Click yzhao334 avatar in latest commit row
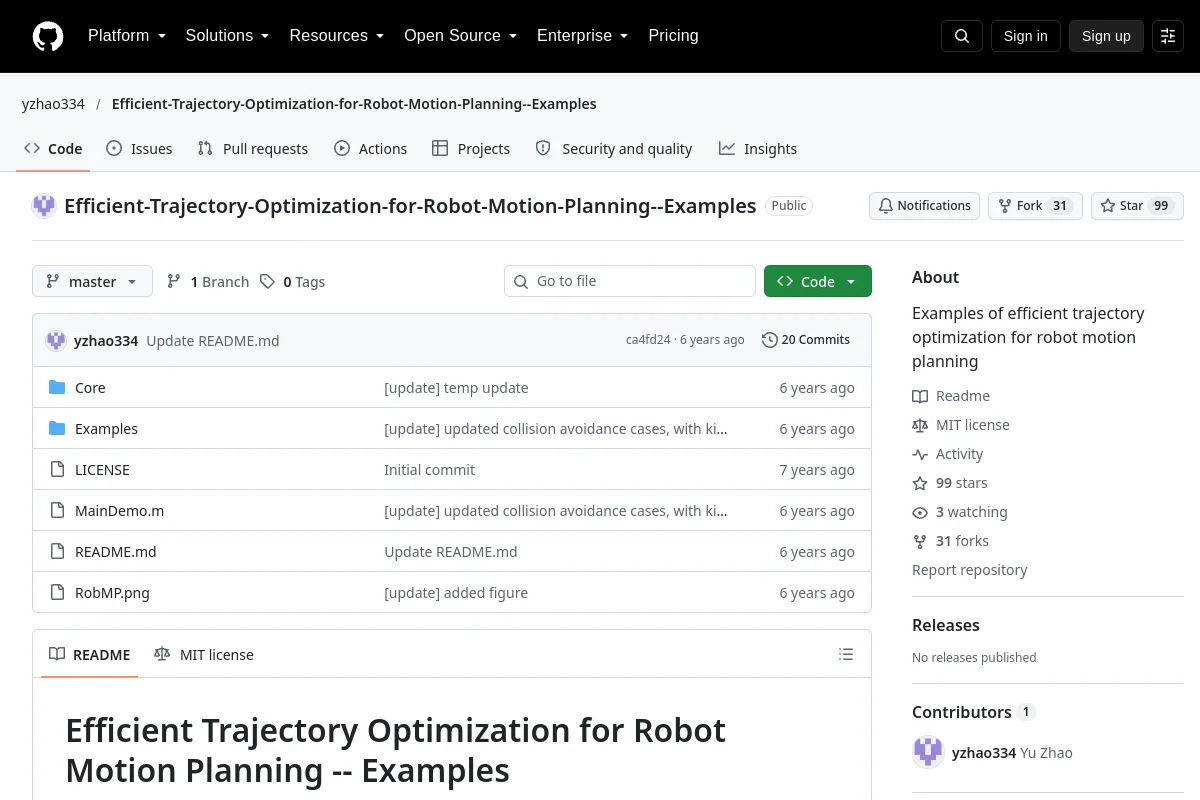The height and width of the screenshot is (800, 1200). [x=56, y=340]
